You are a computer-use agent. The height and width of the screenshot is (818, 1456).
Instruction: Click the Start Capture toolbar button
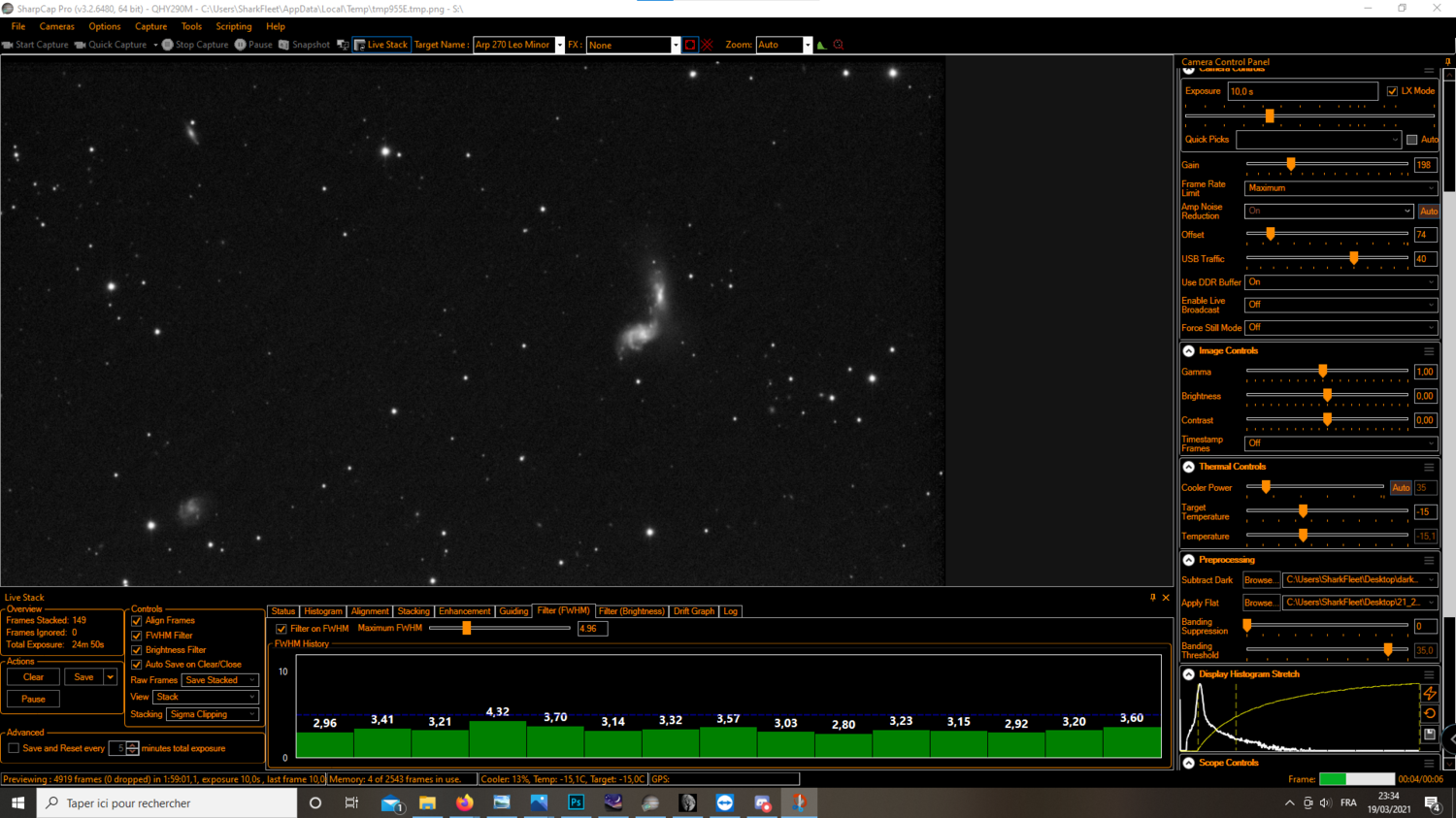36,45
